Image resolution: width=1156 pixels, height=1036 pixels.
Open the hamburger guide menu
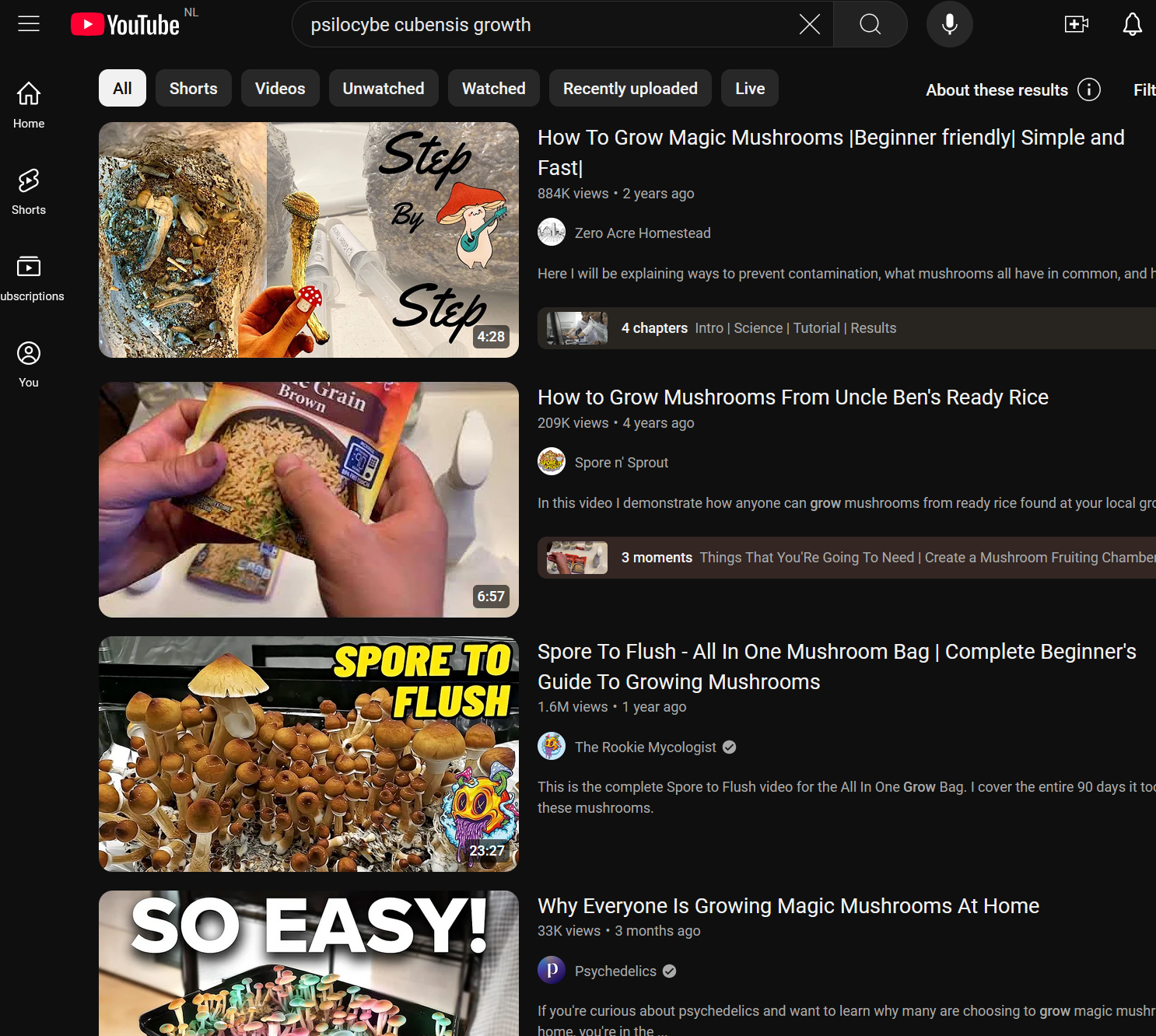(x=29, y=24)
